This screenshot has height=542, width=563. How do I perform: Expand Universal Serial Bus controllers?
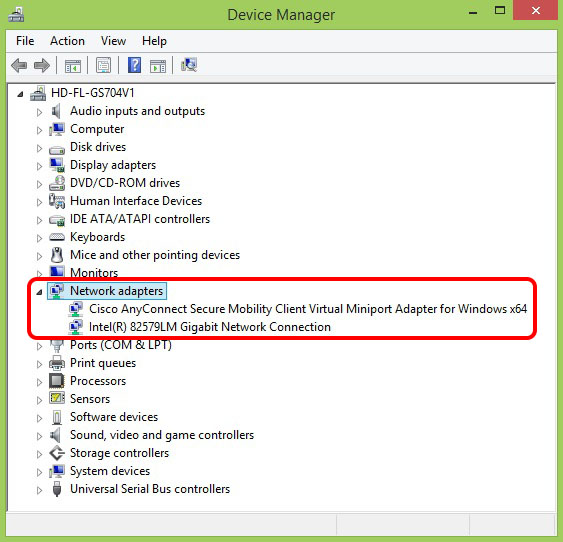click(x=39, y=490)
